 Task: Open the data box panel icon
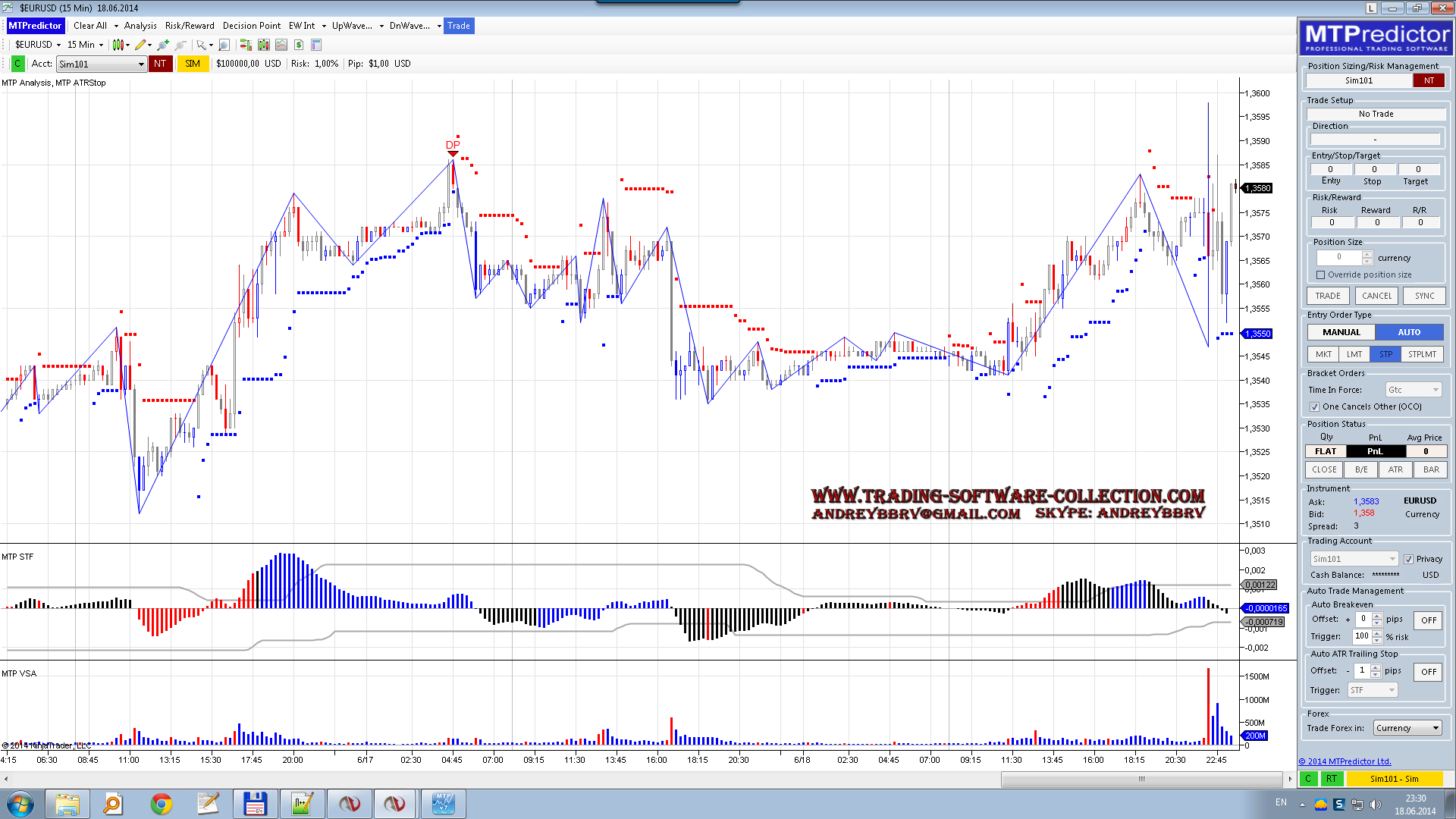316,45
